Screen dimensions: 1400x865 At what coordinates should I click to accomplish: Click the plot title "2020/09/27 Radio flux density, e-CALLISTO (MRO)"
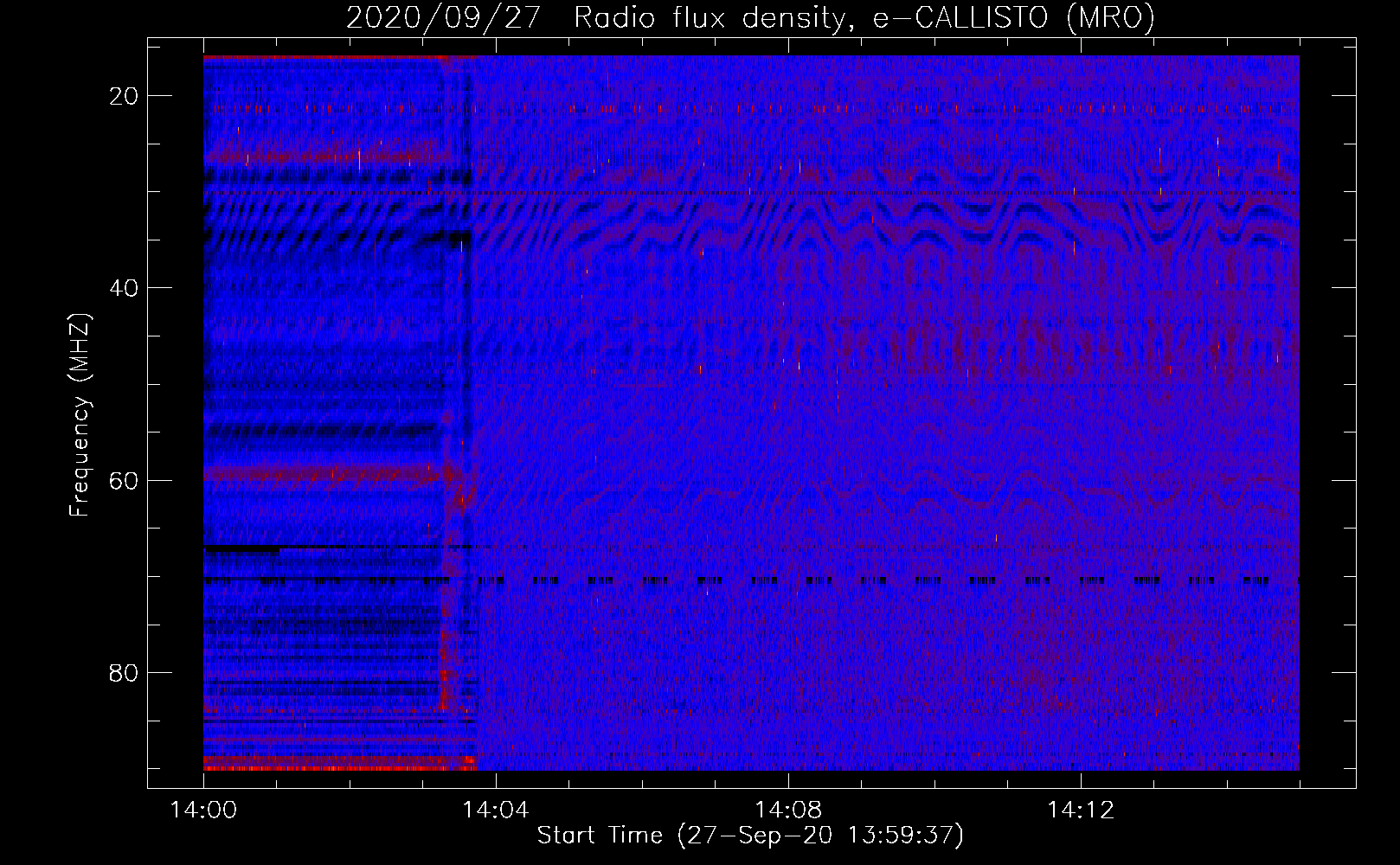click(x=750, y=18)
